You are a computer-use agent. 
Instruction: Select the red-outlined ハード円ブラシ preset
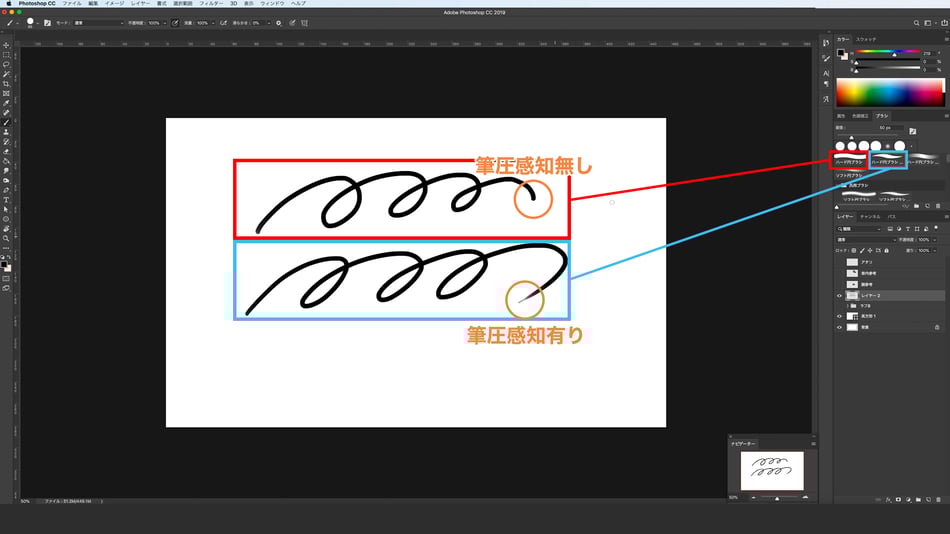click(851, 161)
